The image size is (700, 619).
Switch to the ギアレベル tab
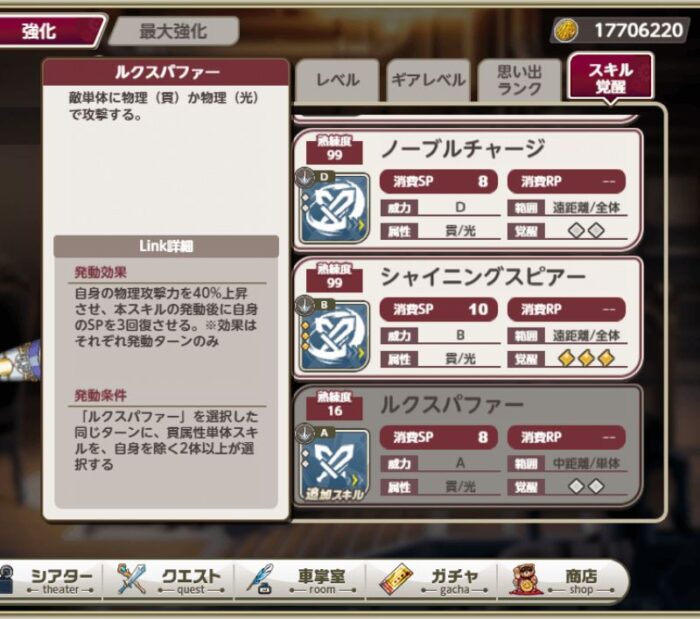[428, 80]
